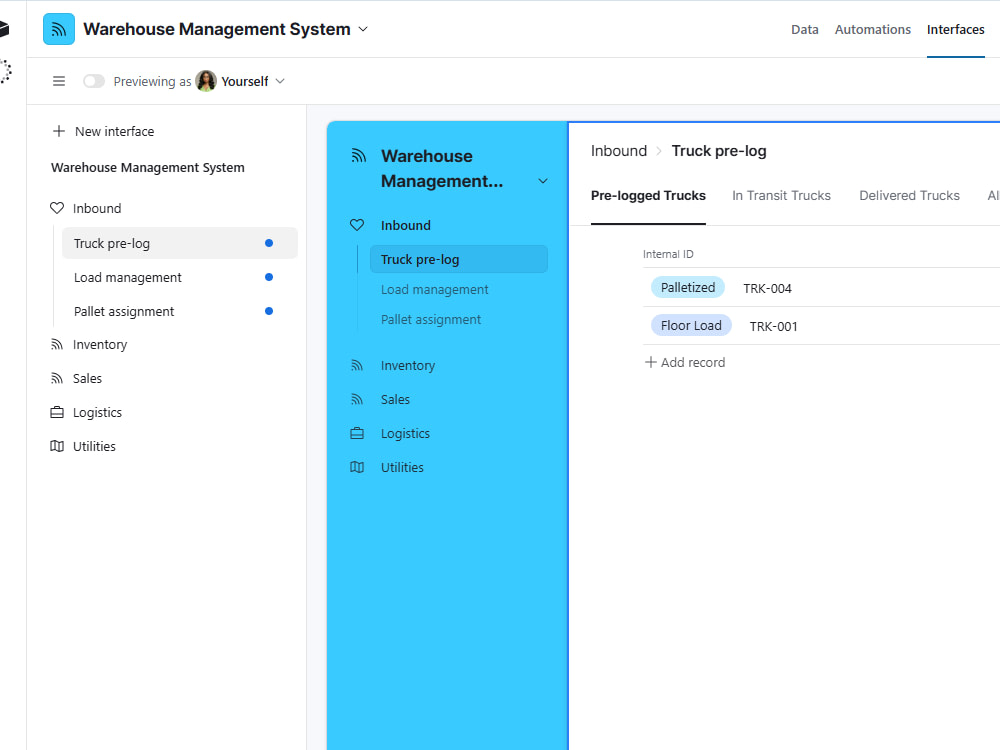Switch to the Data tab
The width and height of the screenshot is (1000, 750).
tap(804, 29)
